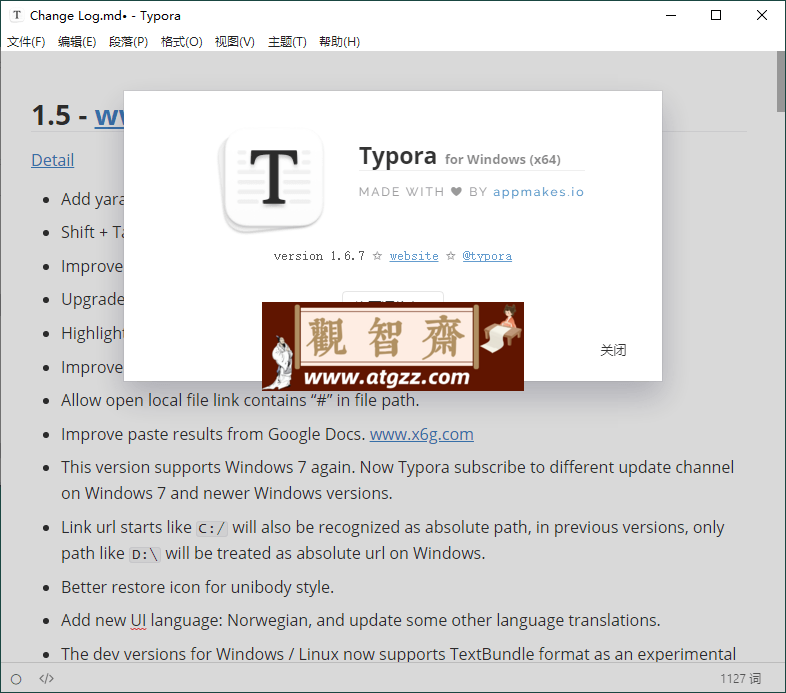Viewport: 786px width, 693px height.
Task: Open the website link in the about dialog
Action: tap(414, 256)
